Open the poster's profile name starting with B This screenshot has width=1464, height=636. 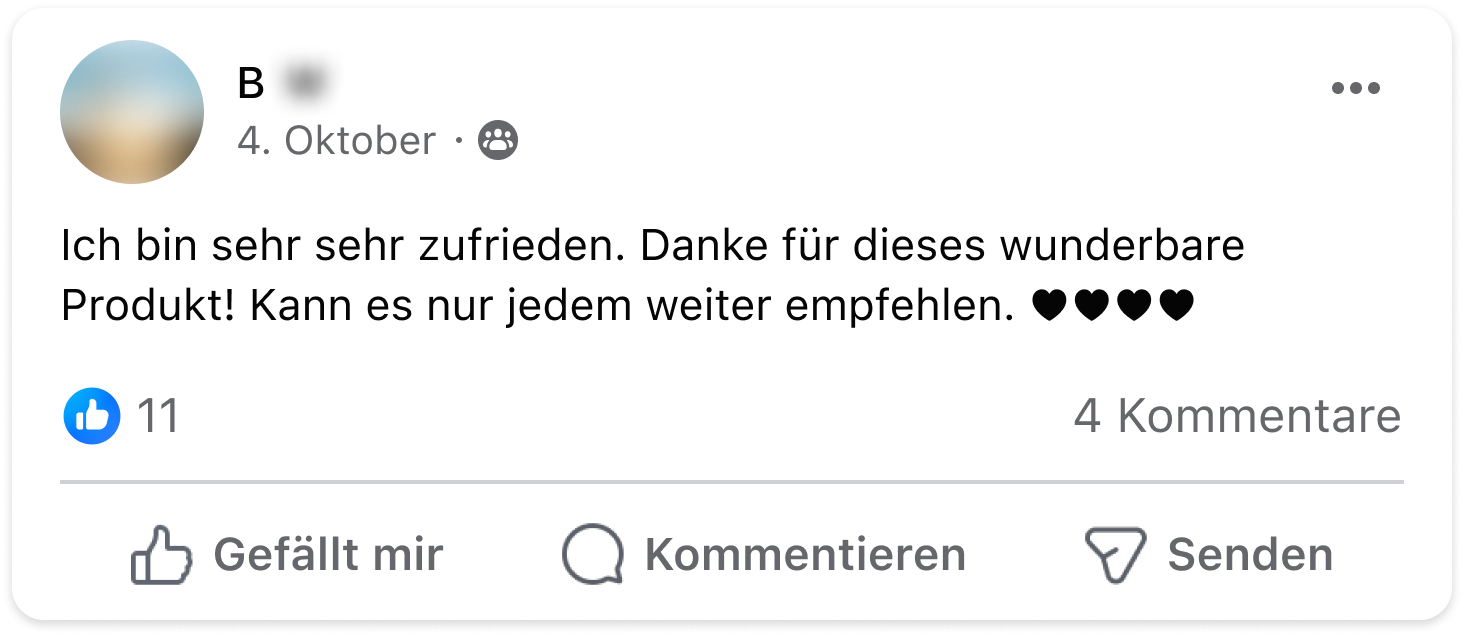click(251, 85)
